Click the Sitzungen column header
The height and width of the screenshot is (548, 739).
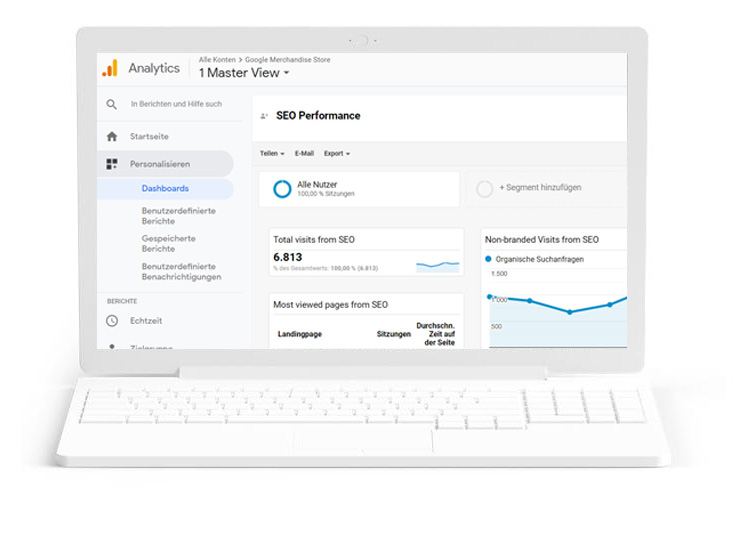tap(394, 334)
